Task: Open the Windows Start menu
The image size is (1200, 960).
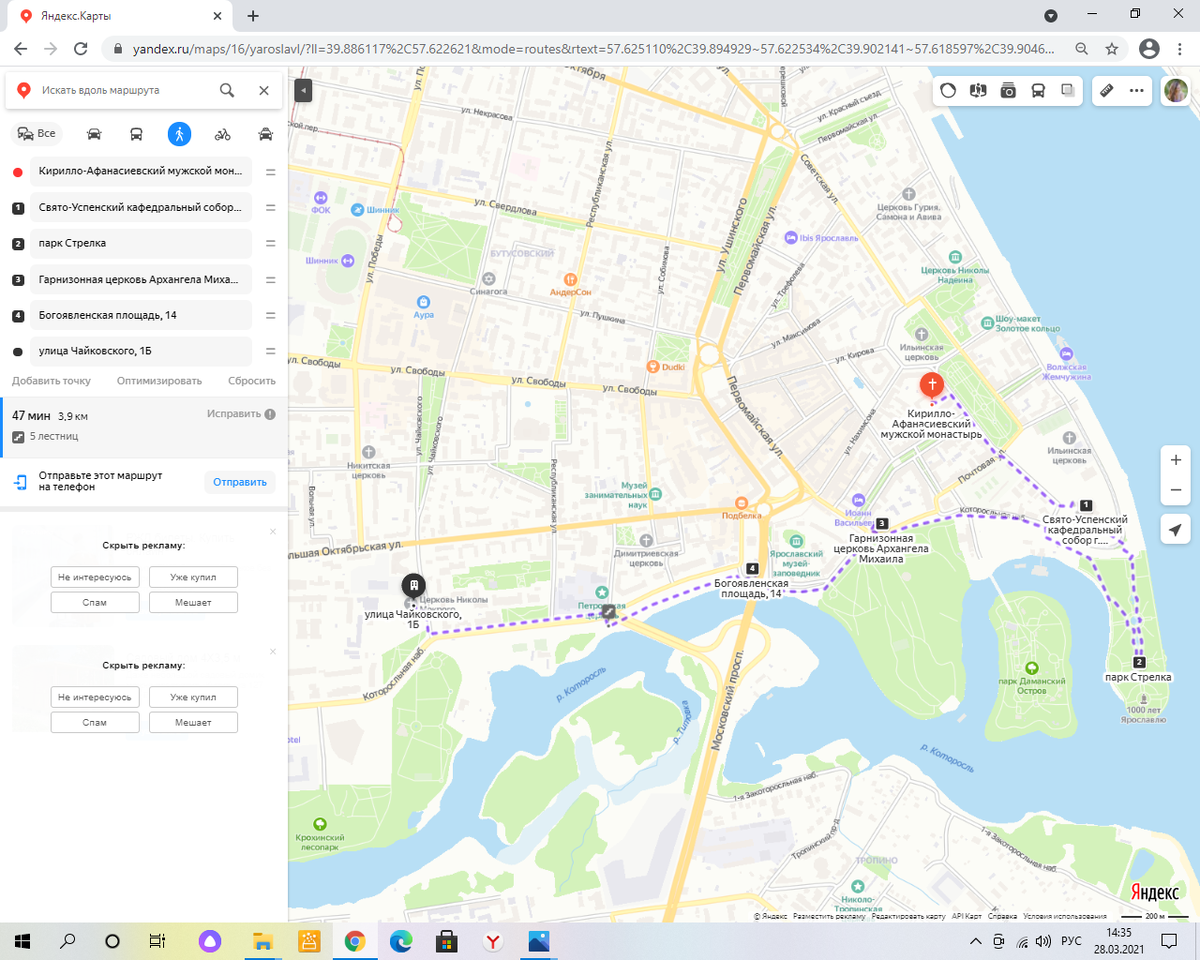Action: 22,941
